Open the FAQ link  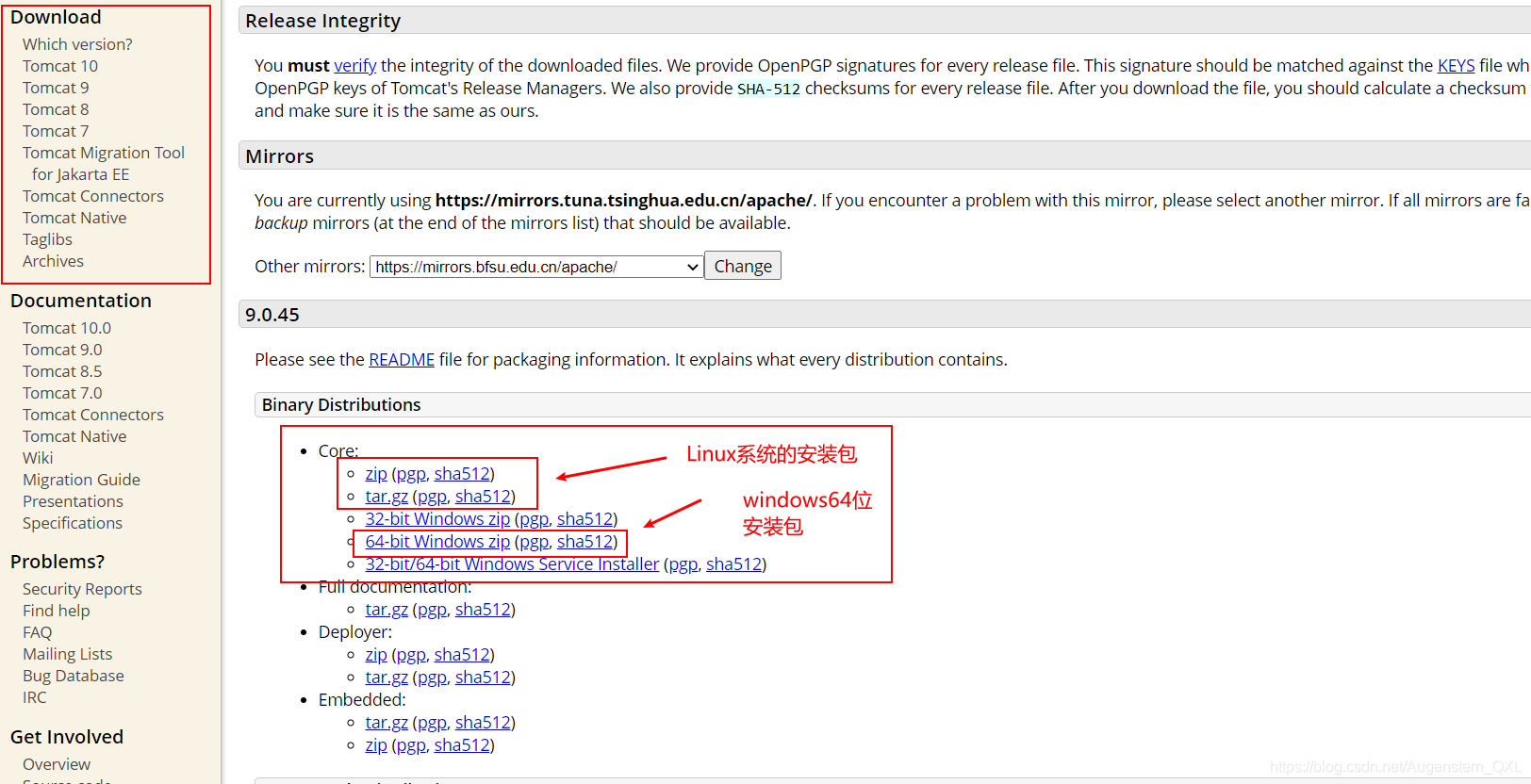(x=38, y=632)
